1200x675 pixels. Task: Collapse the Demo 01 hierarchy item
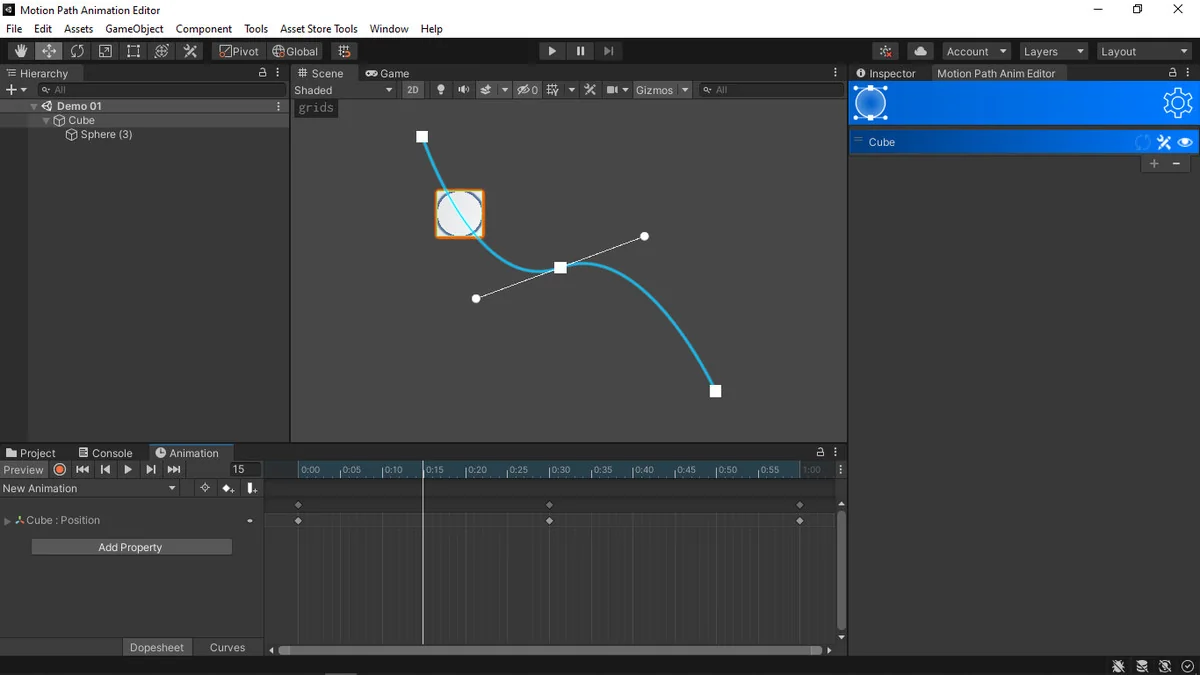34,105
